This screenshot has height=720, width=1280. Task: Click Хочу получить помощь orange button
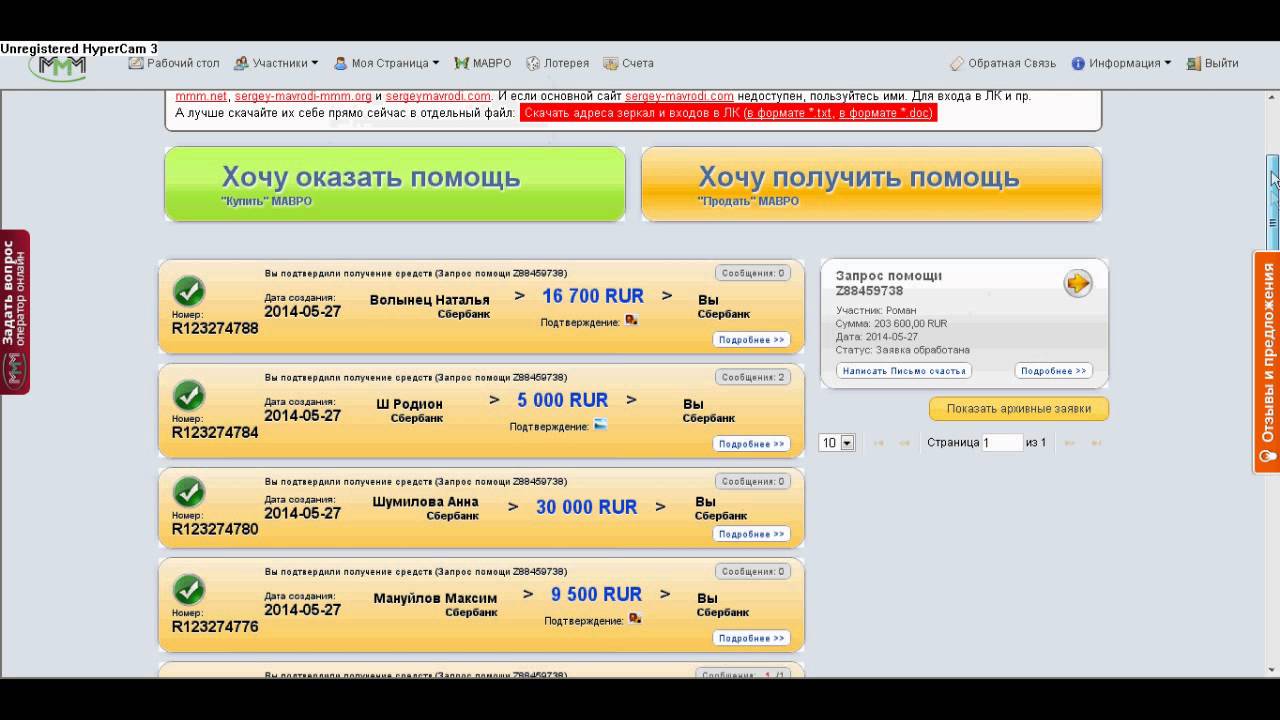coord(871,184)
